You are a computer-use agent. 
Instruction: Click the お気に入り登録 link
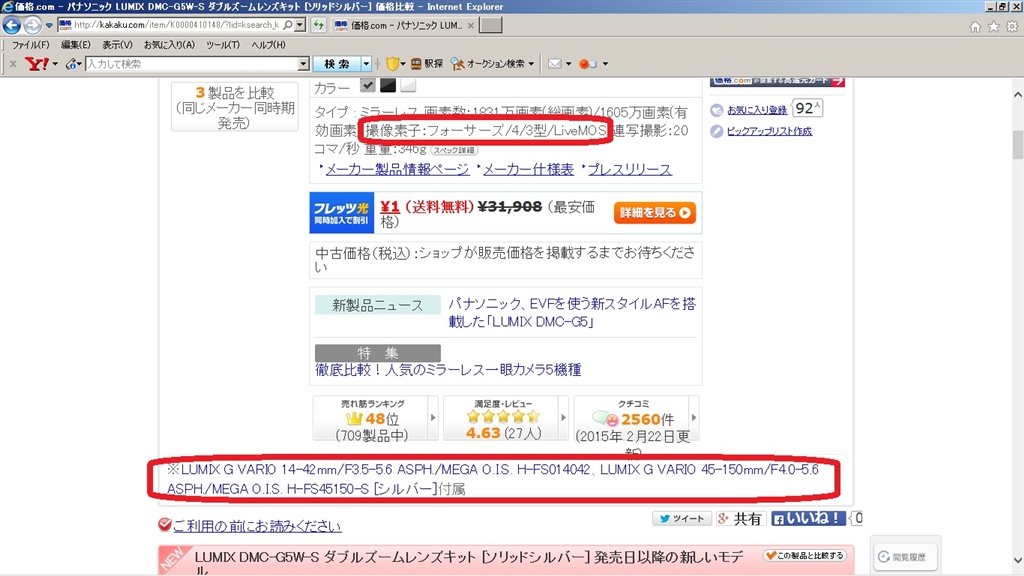757,110
